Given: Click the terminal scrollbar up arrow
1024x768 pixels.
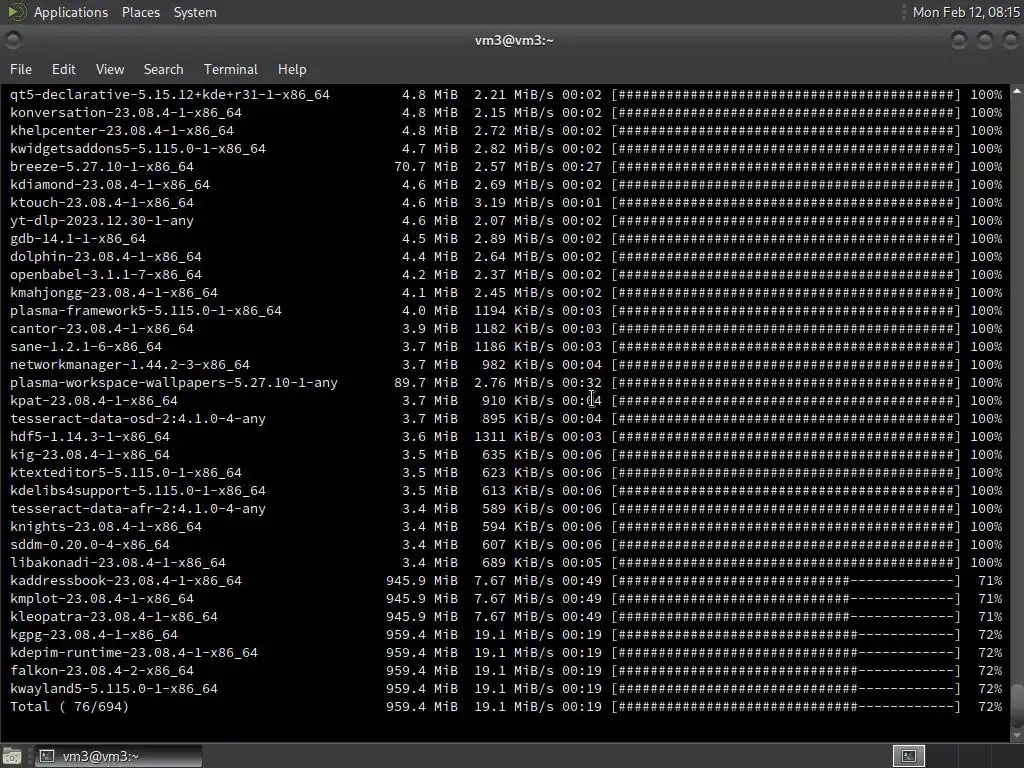Looking at the screenshot, I should pyautogui.click(x=1017, y=91).
